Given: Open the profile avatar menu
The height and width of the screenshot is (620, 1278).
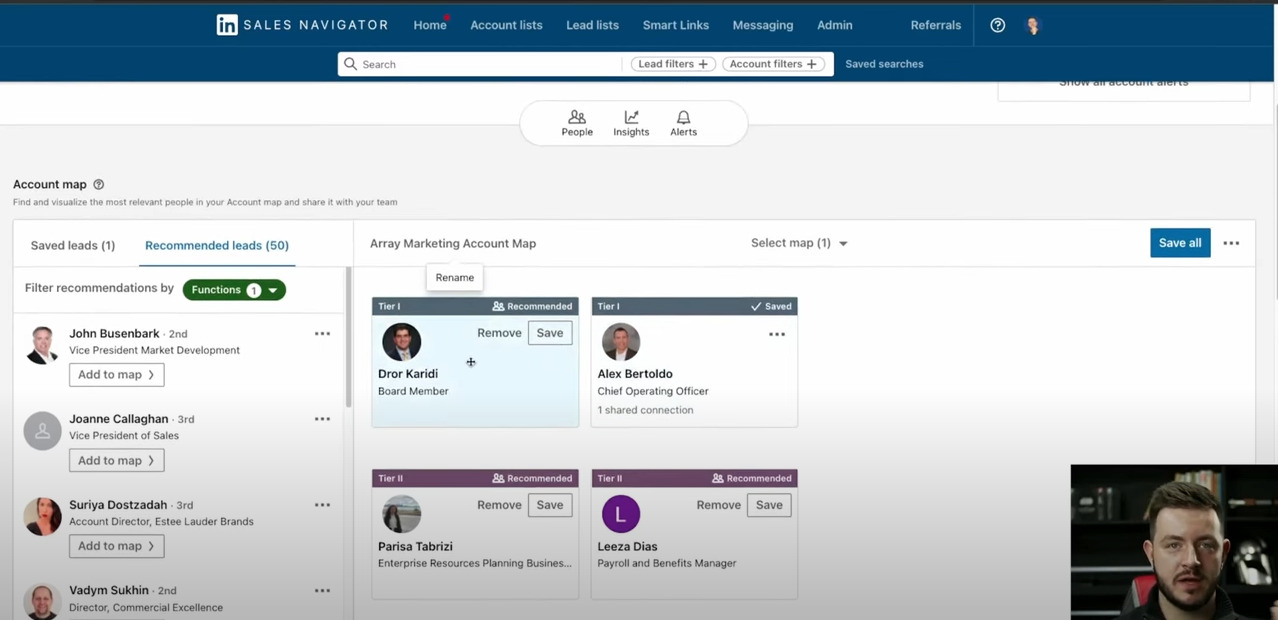Looking at the screenshot, I should click(x=1033, y=25).
